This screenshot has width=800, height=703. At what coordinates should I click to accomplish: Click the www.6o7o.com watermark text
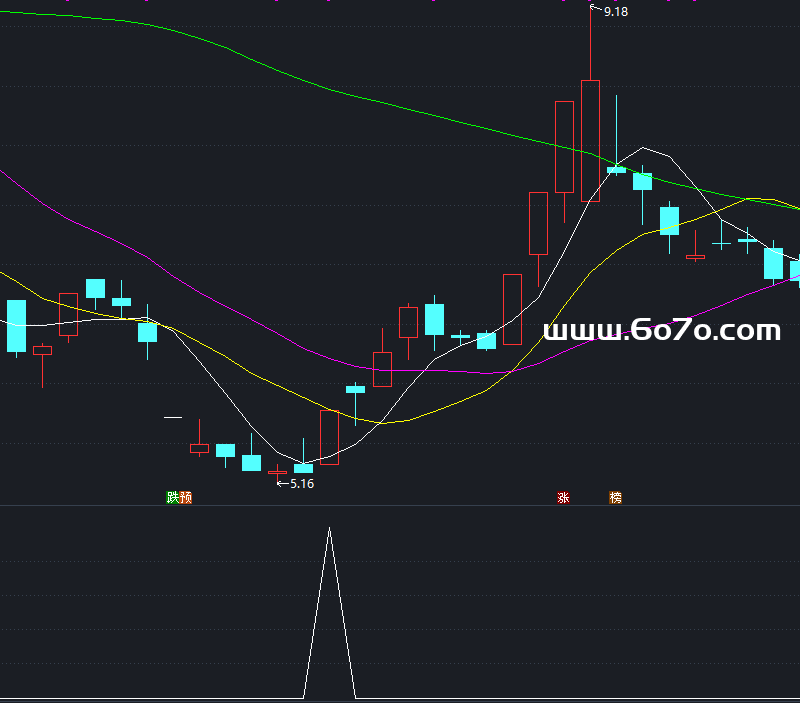(x=661, y=330)
